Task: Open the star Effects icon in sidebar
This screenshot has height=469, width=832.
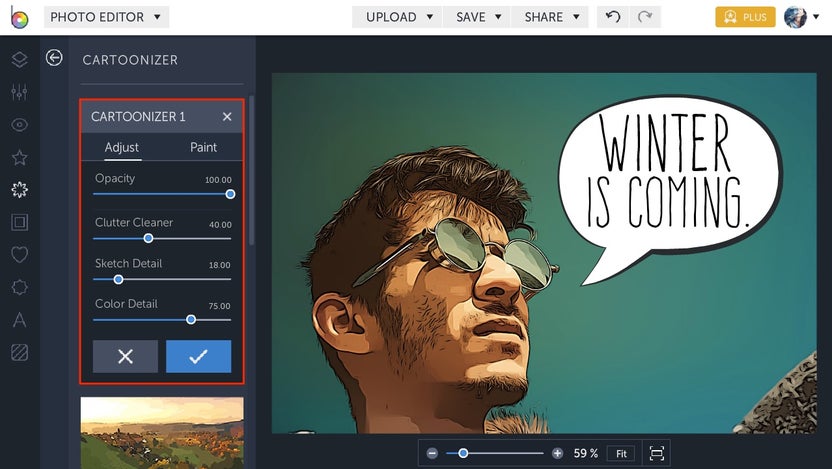Action: pos(20,158)
